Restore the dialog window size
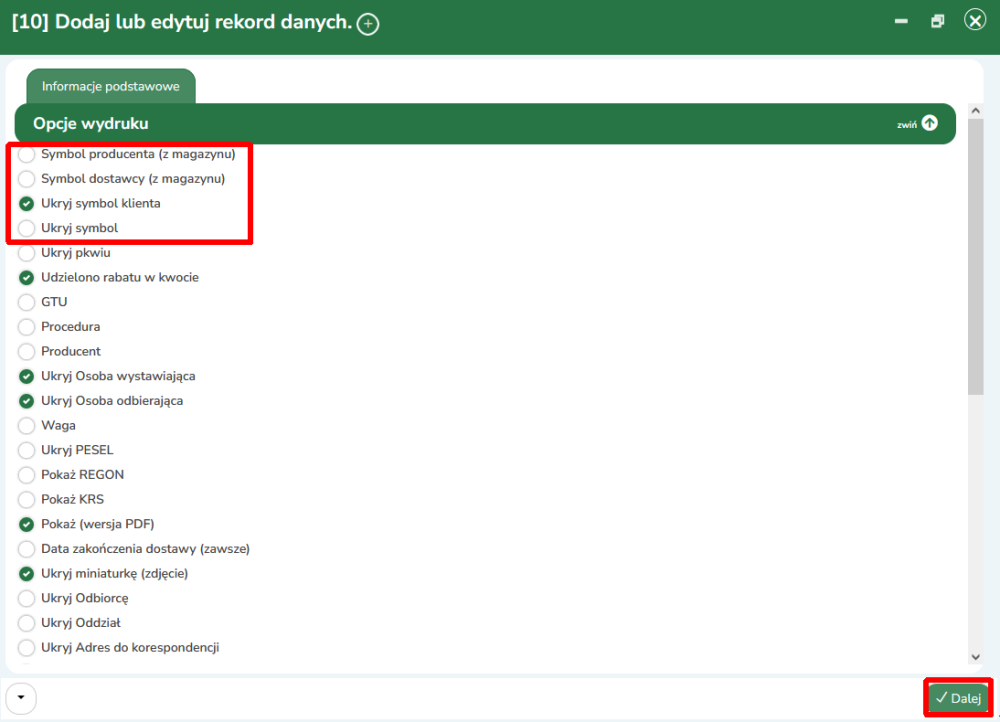This screenshot has width=1000, height=722. coord(937,21)
